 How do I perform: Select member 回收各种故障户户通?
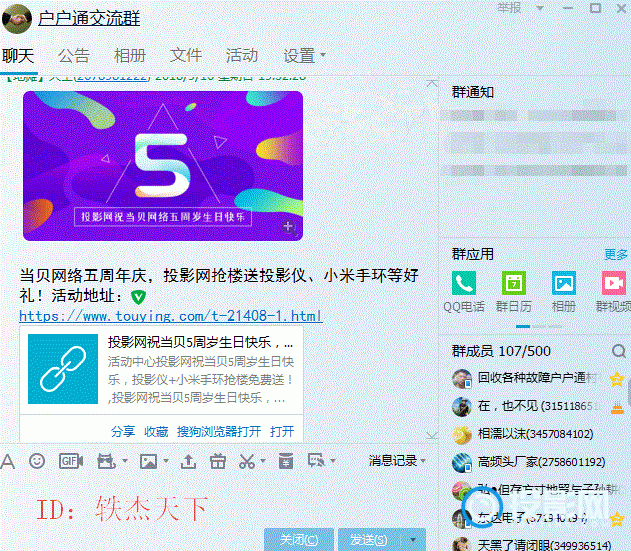point(538,378)
